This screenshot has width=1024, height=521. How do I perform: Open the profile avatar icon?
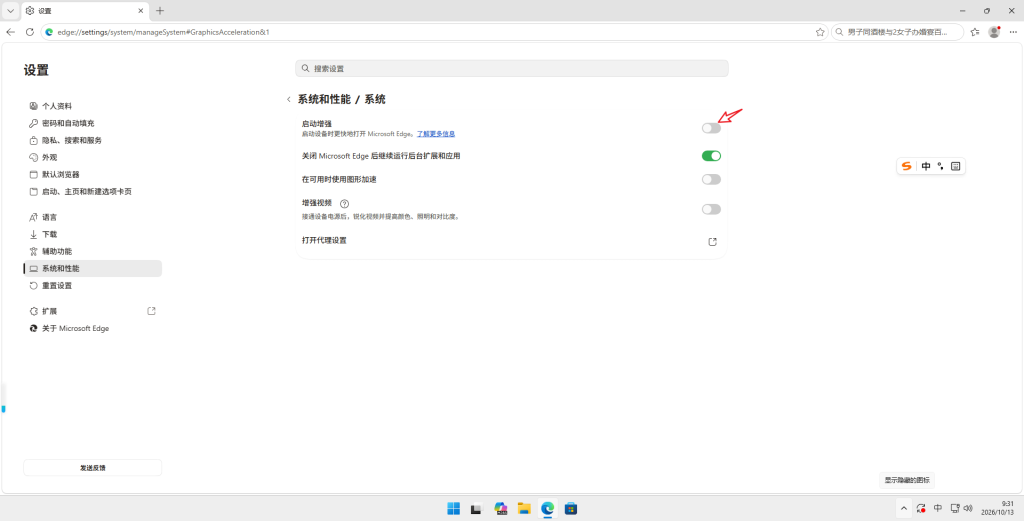coord(994,32)
